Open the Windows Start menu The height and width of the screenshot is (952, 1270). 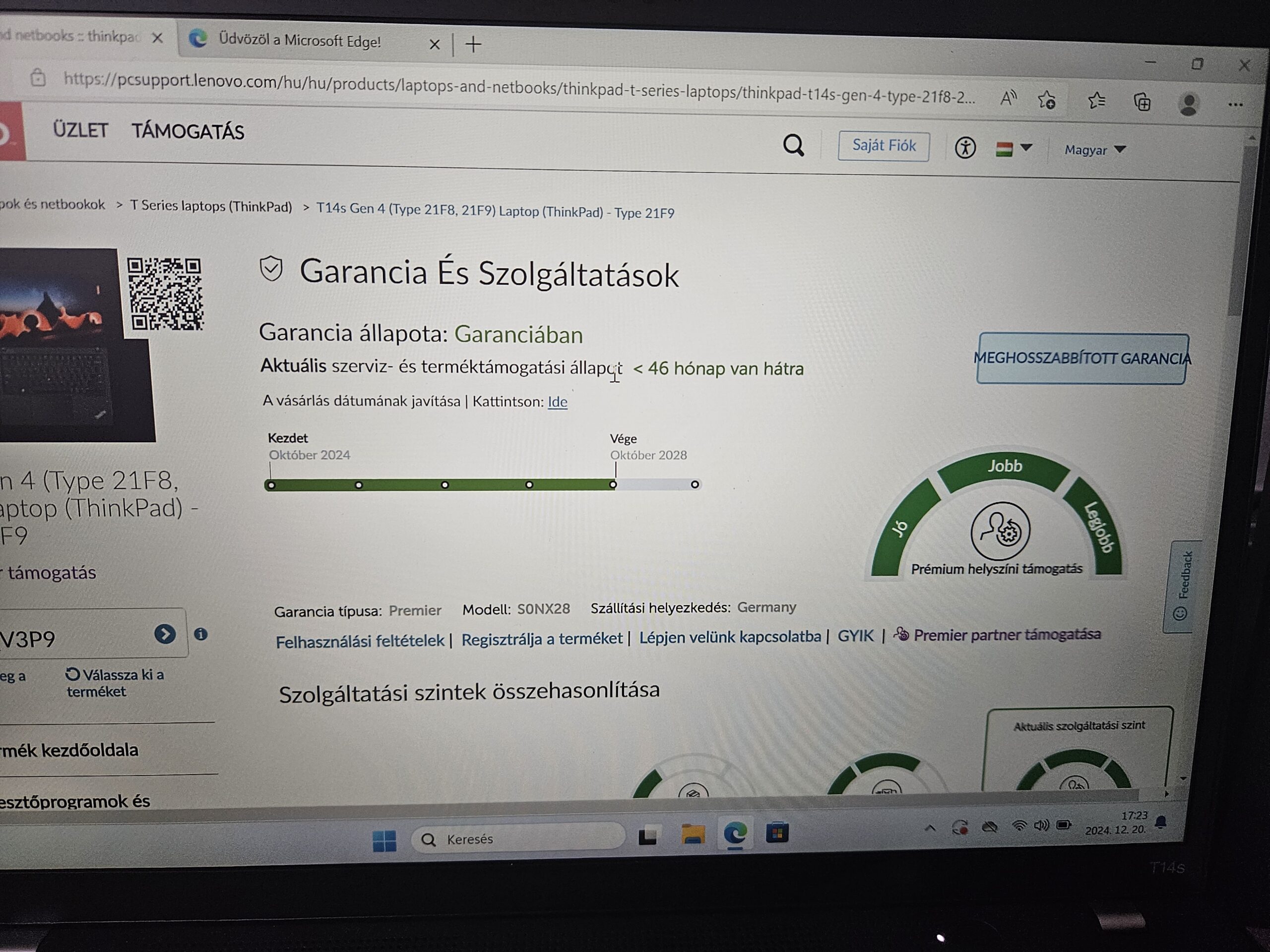click(384, 841)
